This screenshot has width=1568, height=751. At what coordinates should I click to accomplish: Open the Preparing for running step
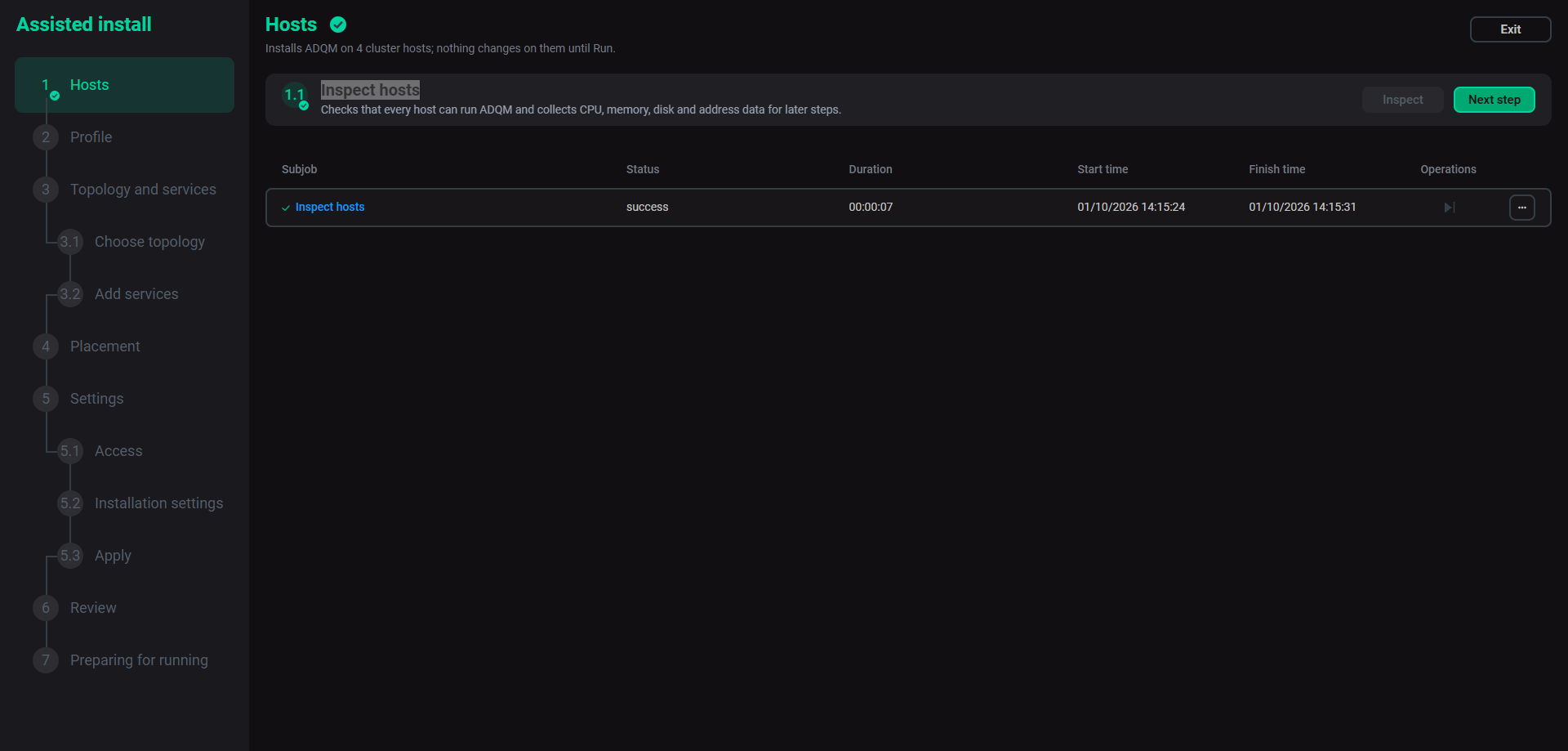139,660
